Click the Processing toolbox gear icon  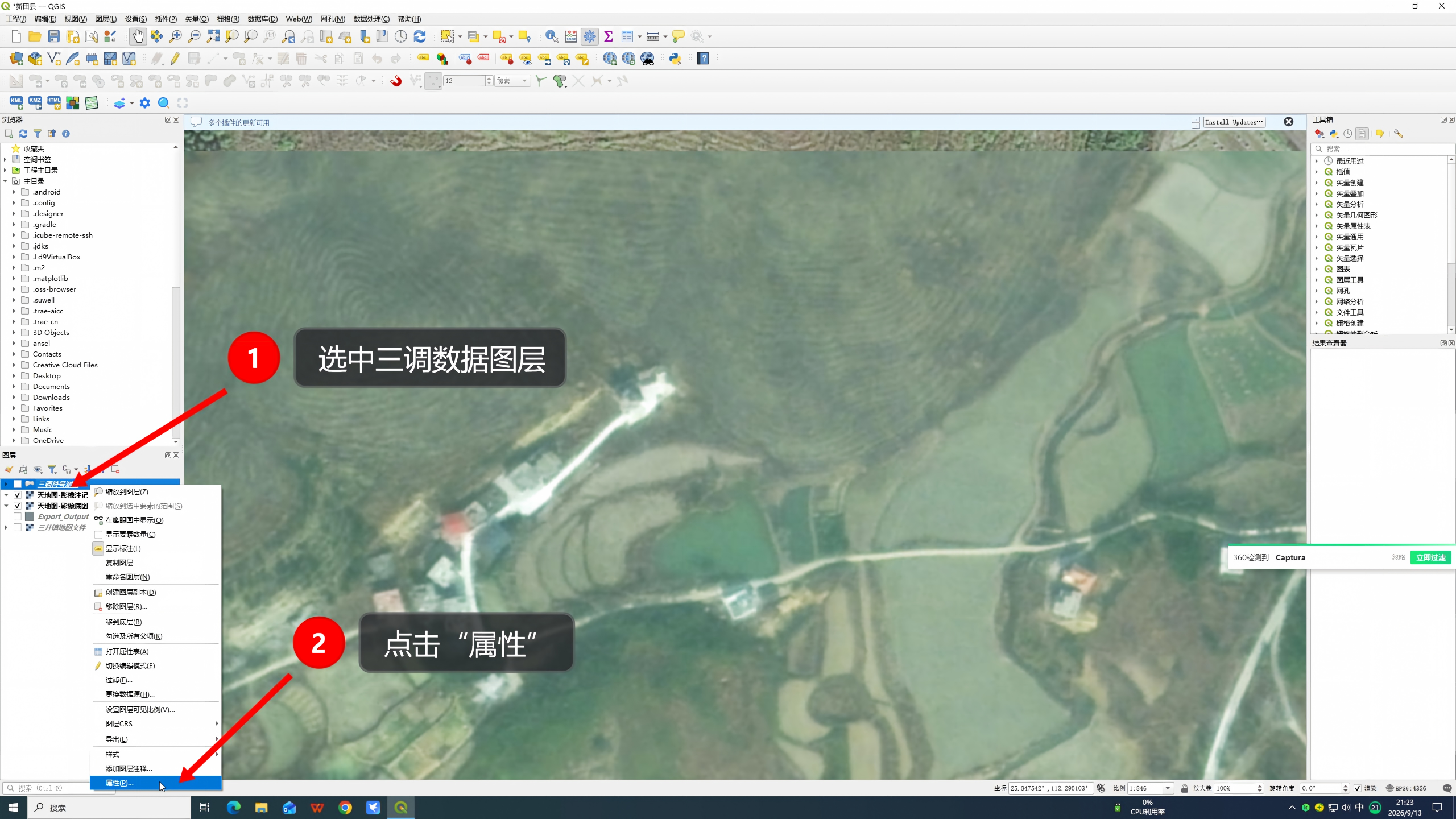(x=590, y=36)
